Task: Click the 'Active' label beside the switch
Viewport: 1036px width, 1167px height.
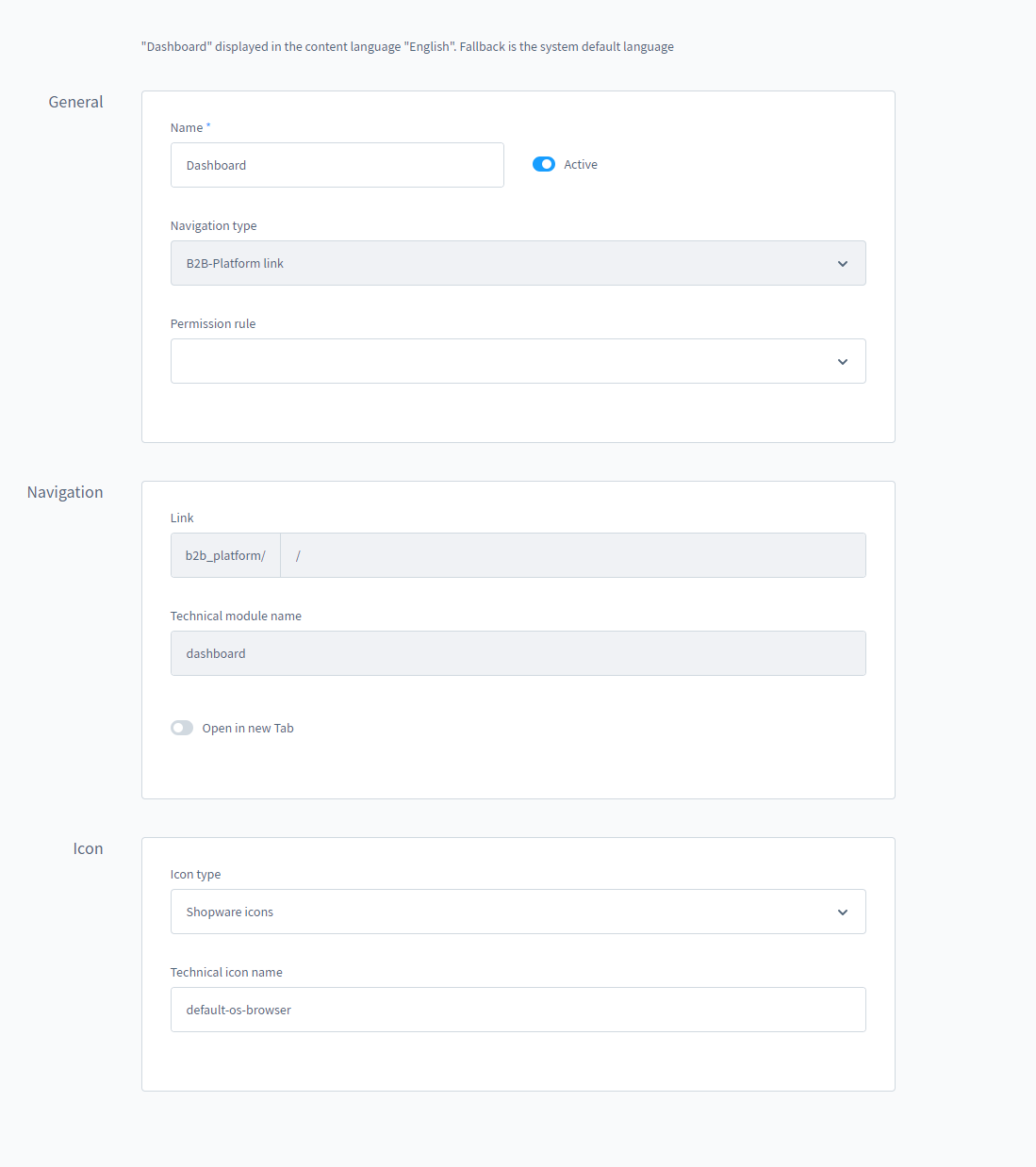Action: click(x=581, y=165)
